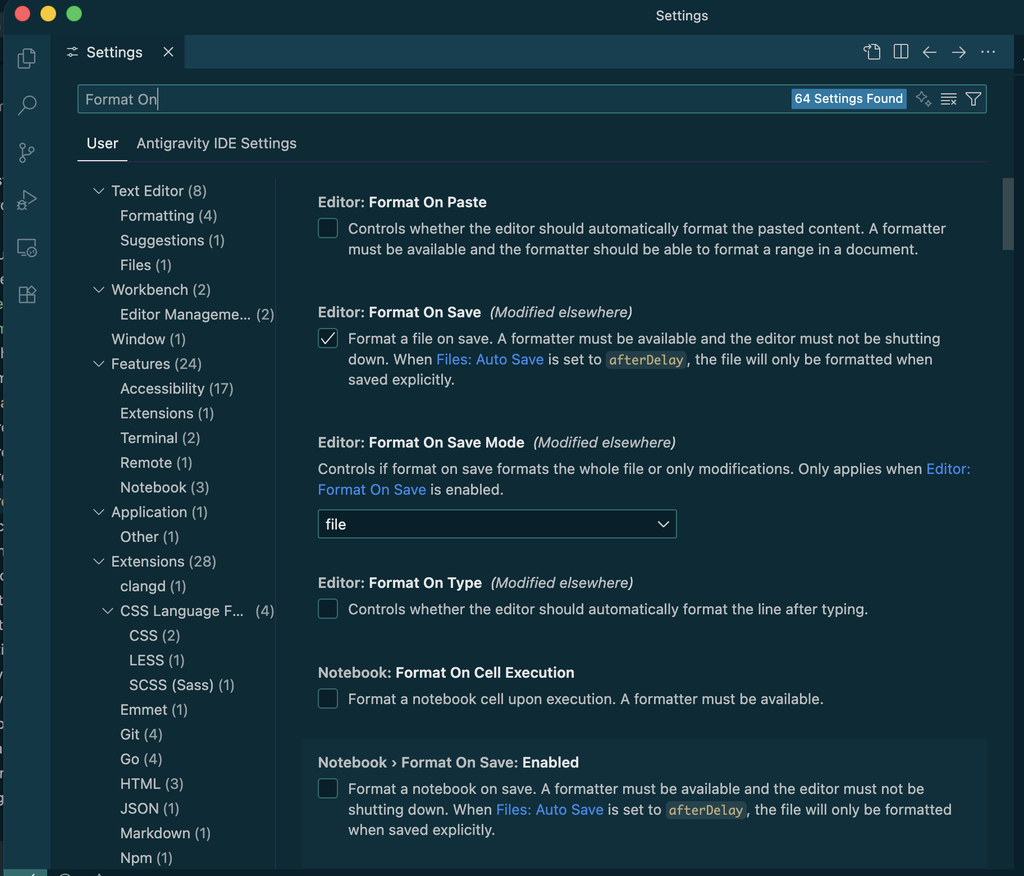Collapse CSS Language Features node

[108, 611]
